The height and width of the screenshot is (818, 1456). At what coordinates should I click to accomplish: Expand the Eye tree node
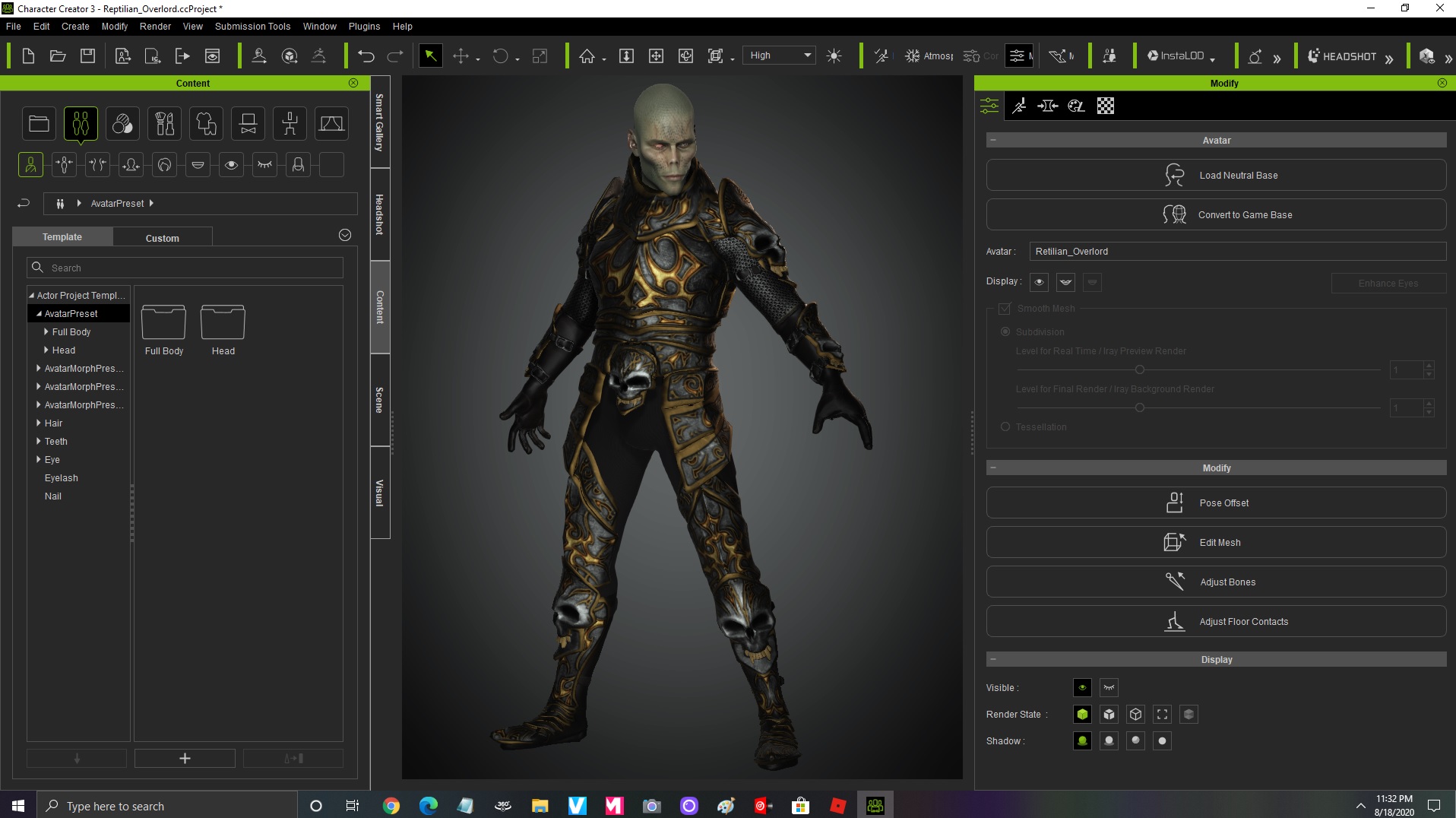pos(38,459)
